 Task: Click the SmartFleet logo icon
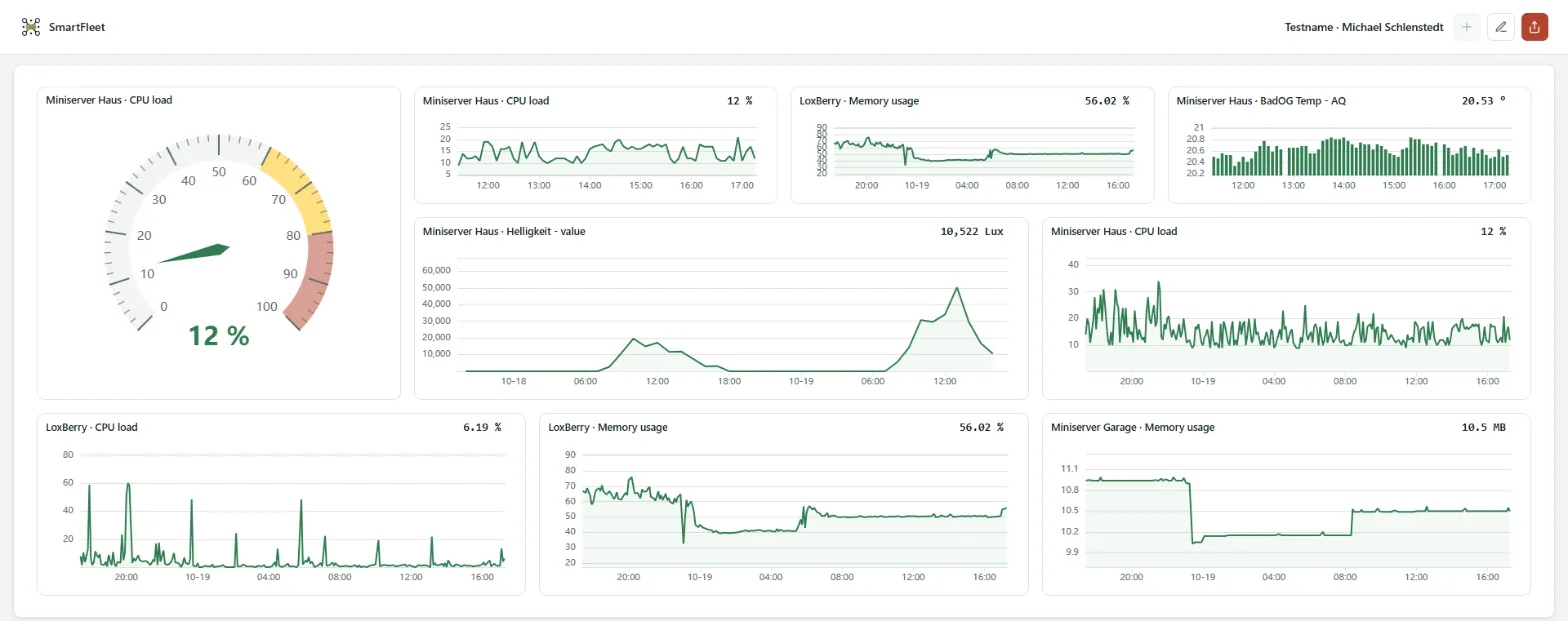point(31,27)
